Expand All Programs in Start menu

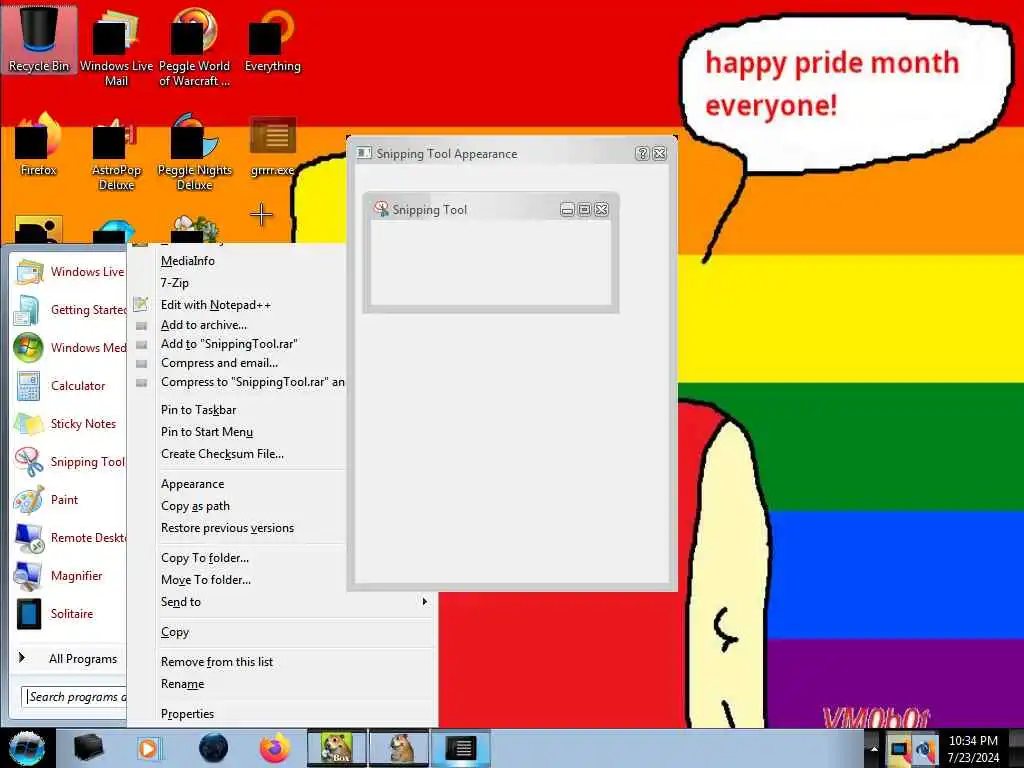click(69, 658)
